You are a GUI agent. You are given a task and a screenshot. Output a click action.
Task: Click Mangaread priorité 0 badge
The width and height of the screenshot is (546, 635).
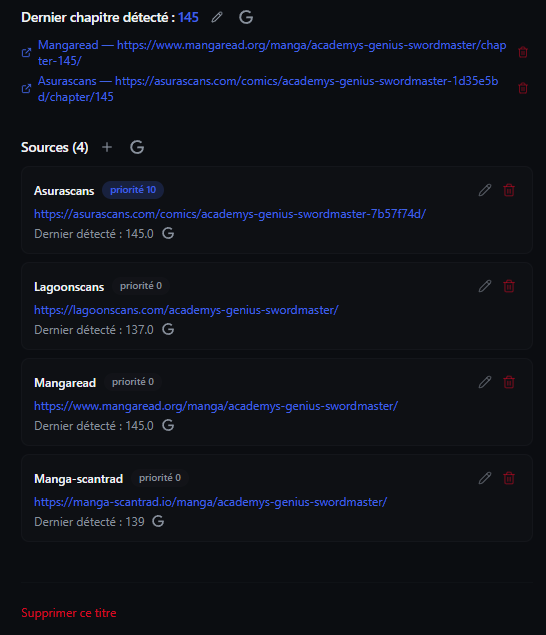[133, 382]
